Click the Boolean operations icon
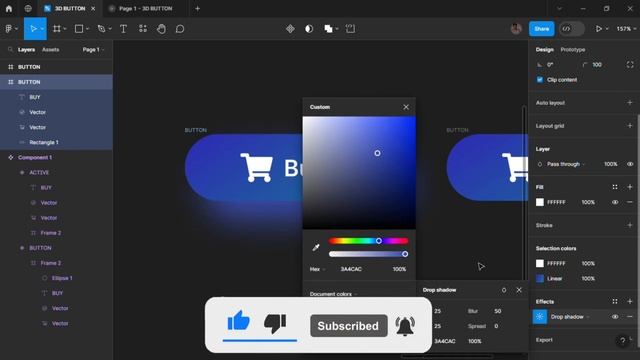This screenshot has width=640, height=360. [328, 29]
